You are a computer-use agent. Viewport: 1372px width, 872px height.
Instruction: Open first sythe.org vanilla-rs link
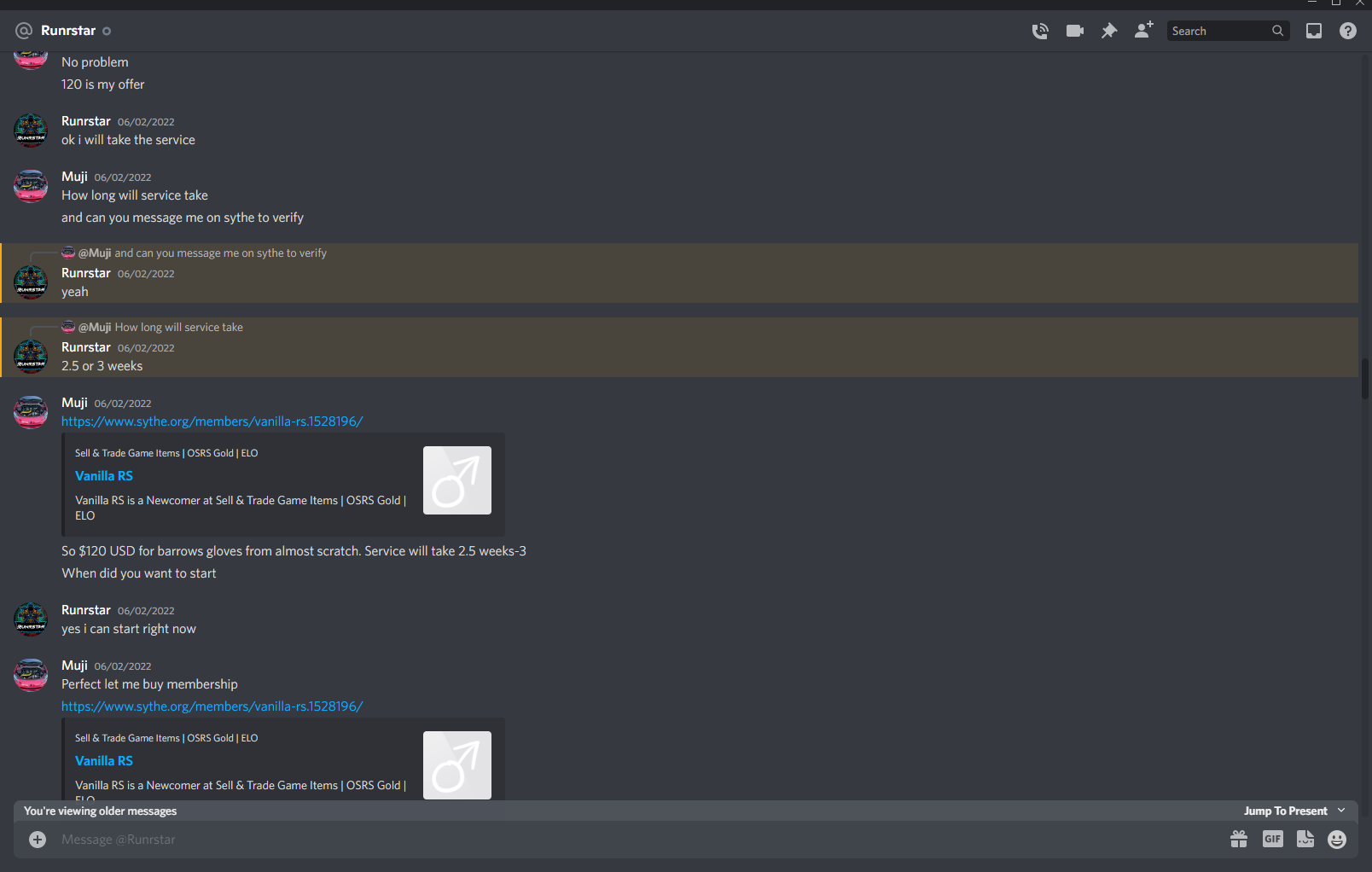[x=212, y=421]
